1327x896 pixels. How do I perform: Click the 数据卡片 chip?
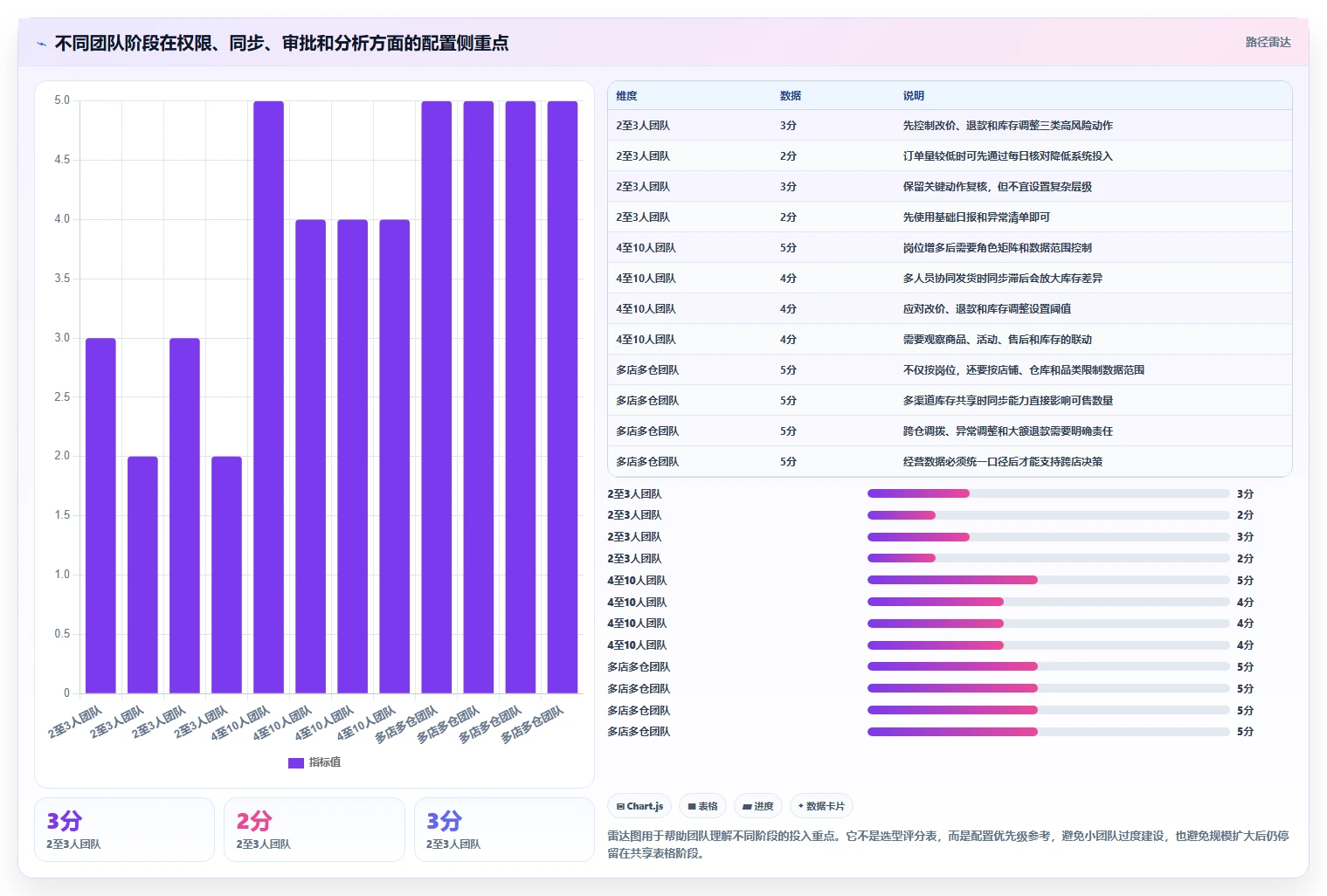821,806
